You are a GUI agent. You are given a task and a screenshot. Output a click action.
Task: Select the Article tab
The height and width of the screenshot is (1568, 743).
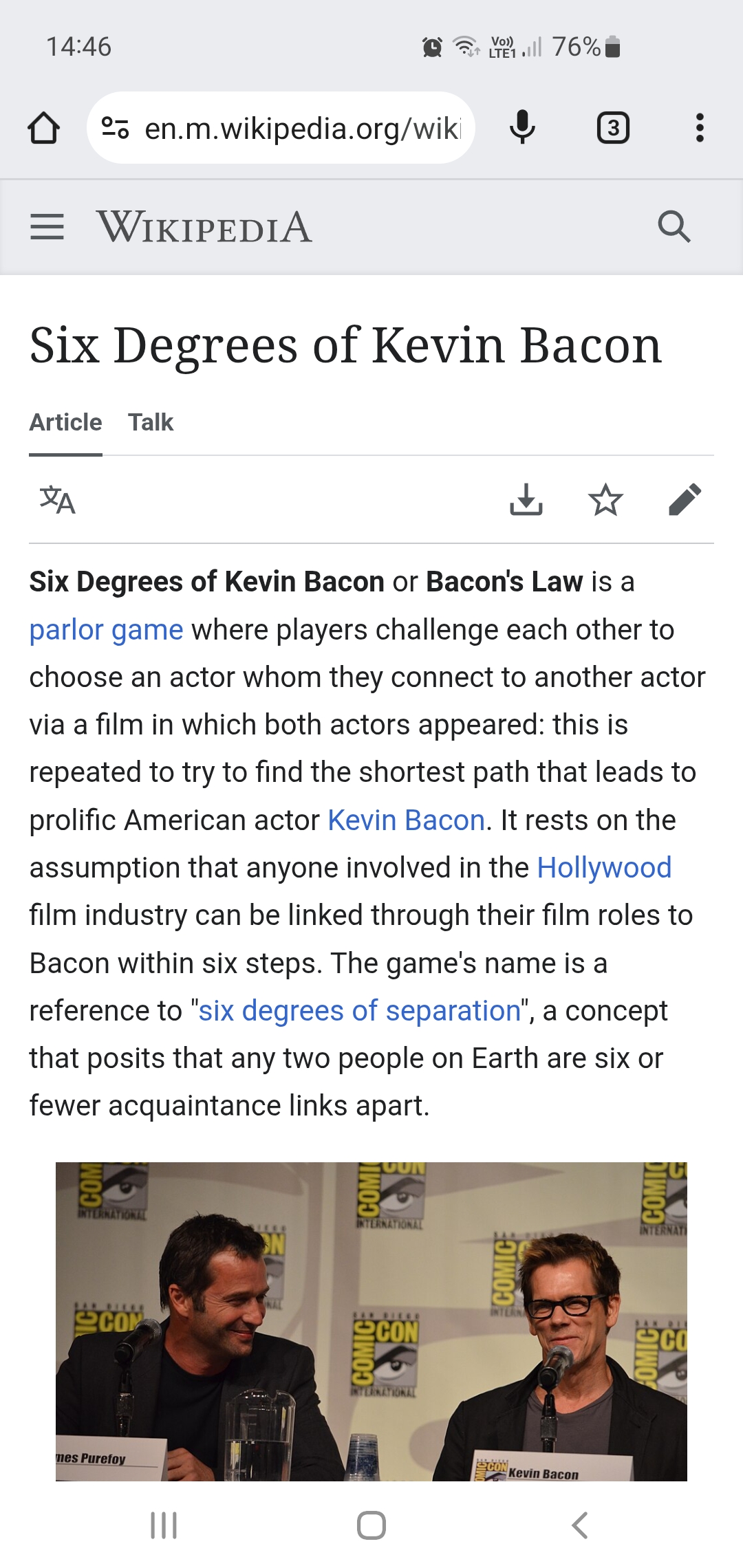coord(65,422)
